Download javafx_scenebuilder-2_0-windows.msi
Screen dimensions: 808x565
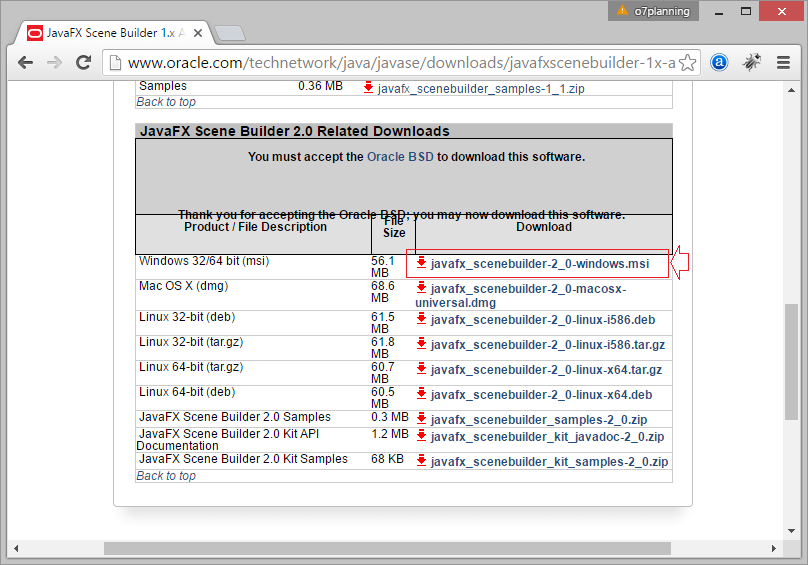540,264
